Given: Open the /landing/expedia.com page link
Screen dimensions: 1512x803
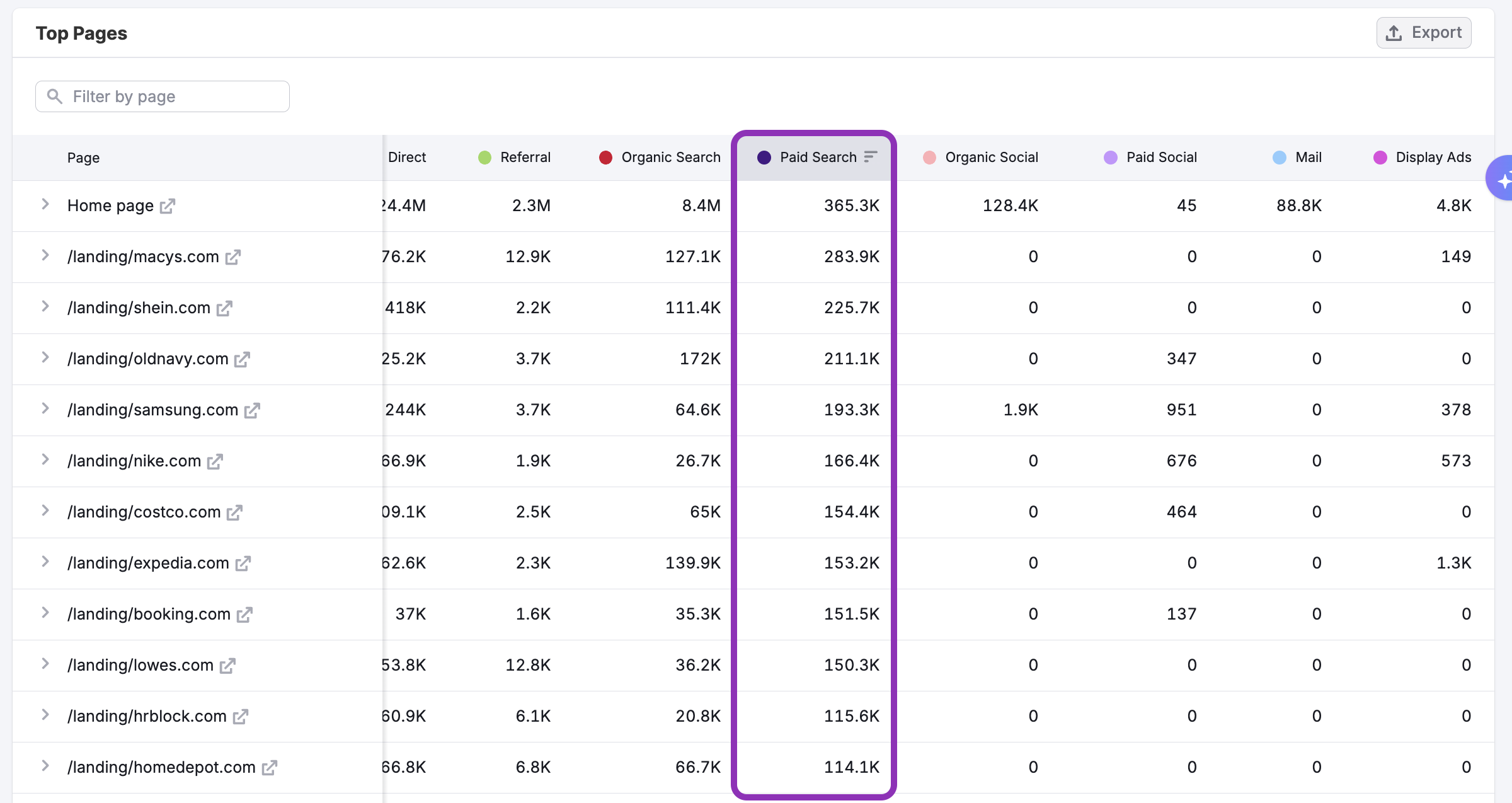Looking at the screenshot, I should [148, 563].
